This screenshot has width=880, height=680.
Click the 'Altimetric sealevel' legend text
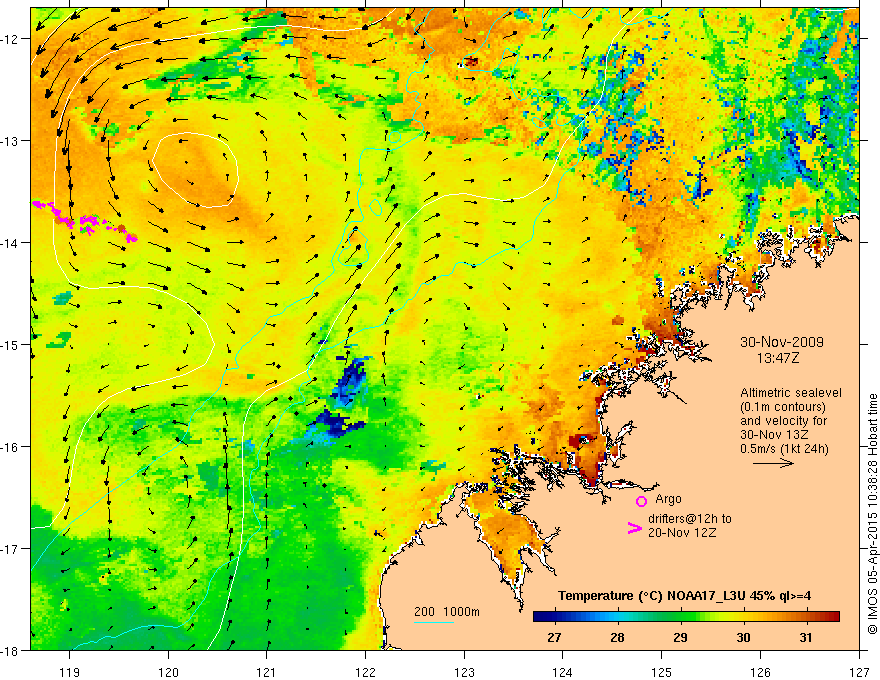[x=791, y=393]
